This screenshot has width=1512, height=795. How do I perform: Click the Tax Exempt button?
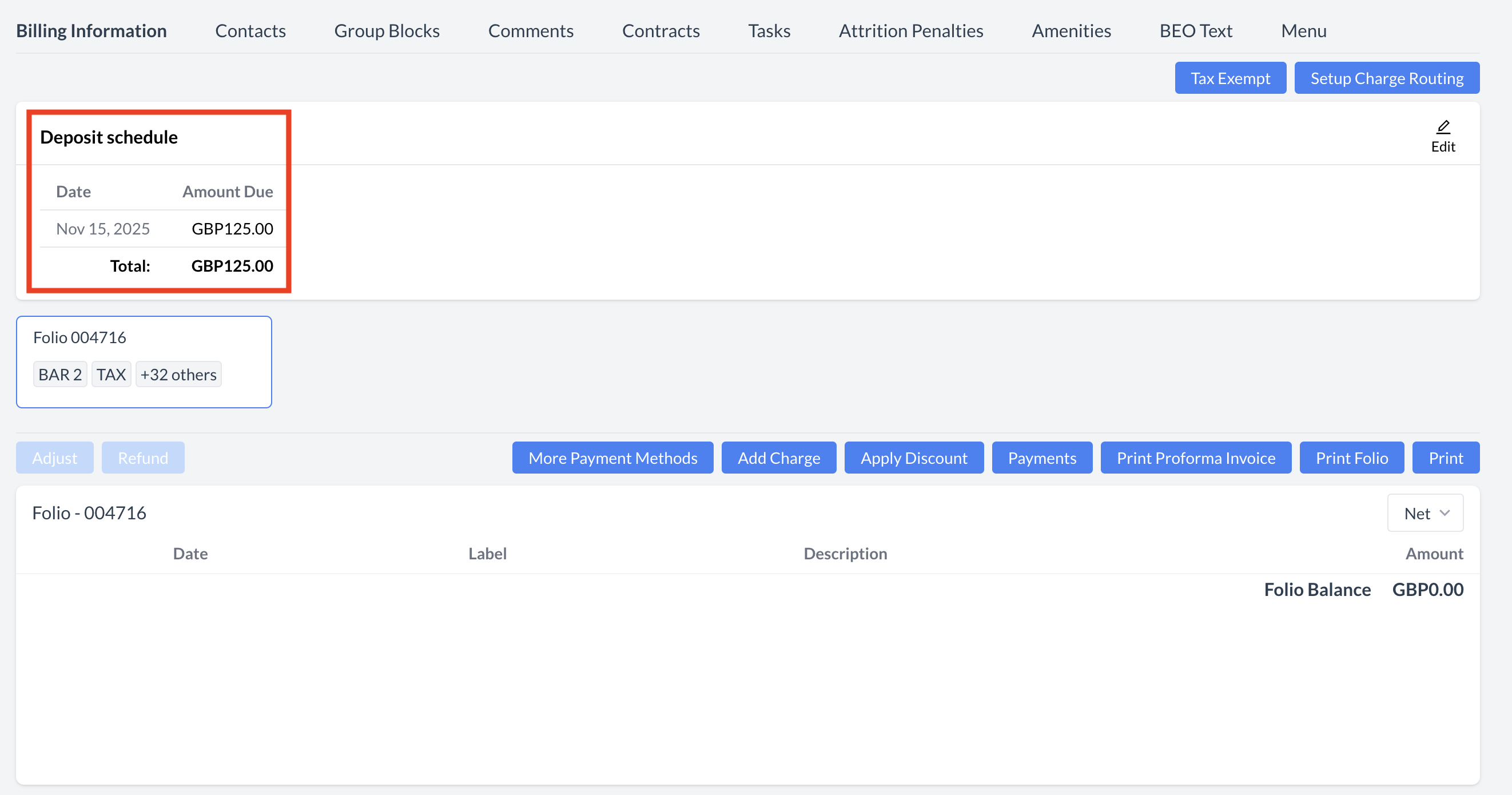point(1230,78)
